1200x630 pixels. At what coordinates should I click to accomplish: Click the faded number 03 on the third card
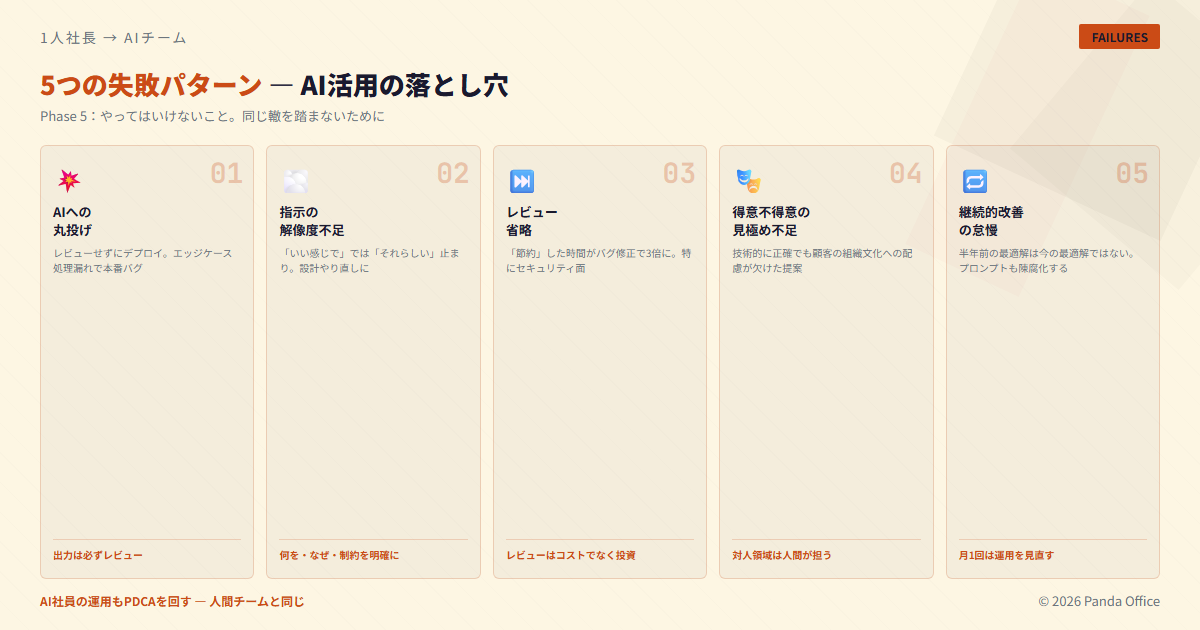click(x=678, y=173)
